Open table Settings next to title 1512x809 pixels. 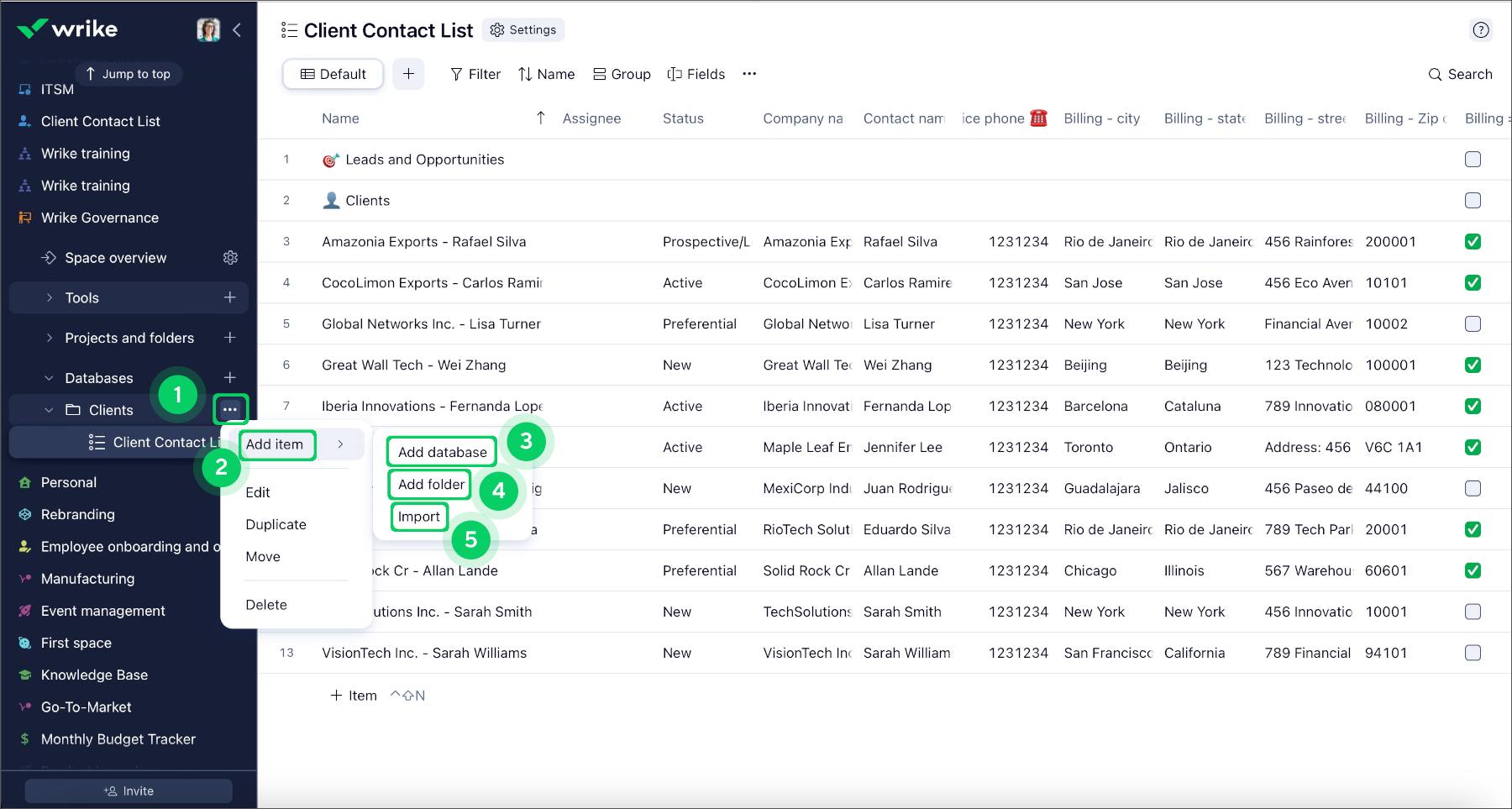click(523, 29)
